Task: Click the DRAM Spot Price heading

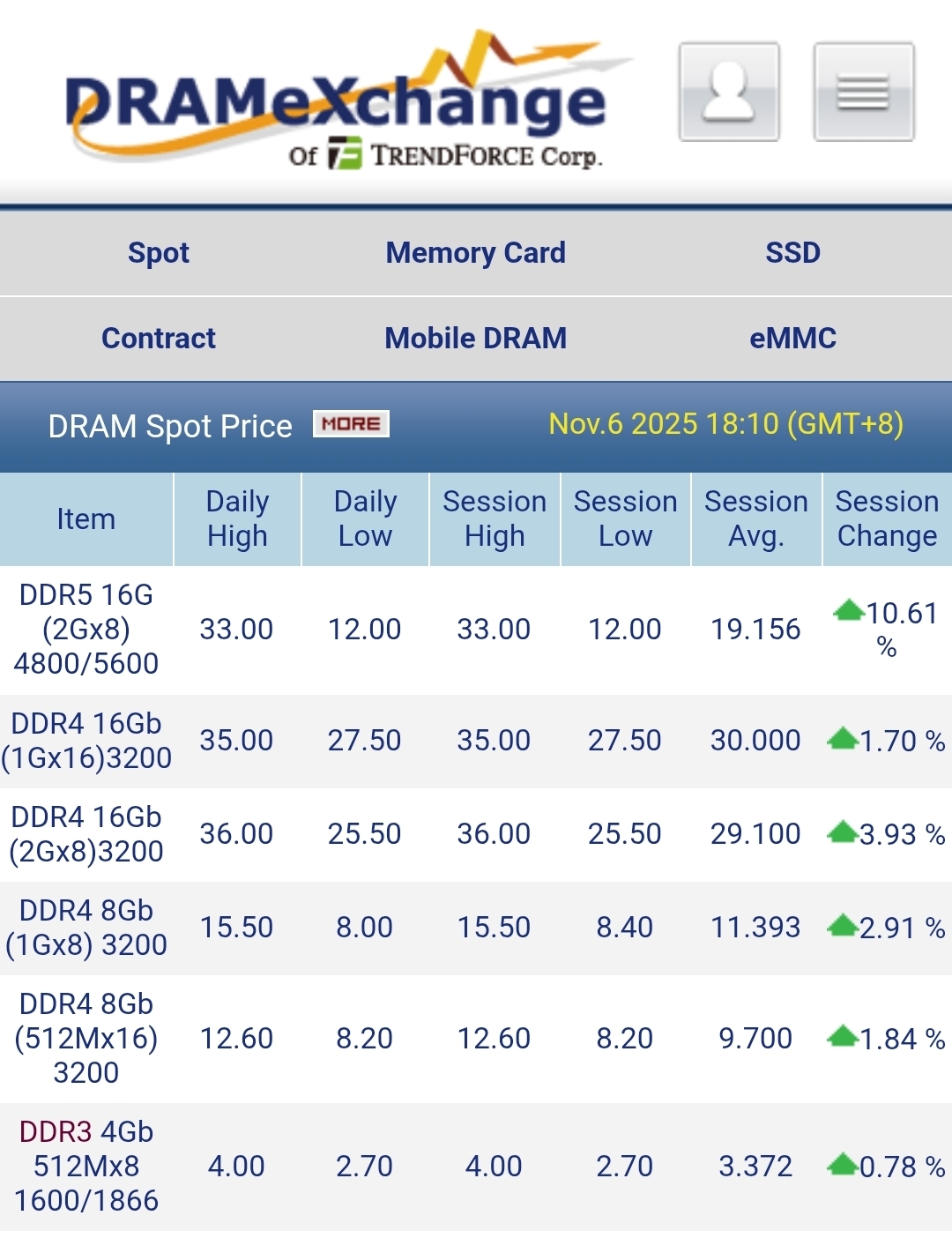Action: click(x=170, y=427)
